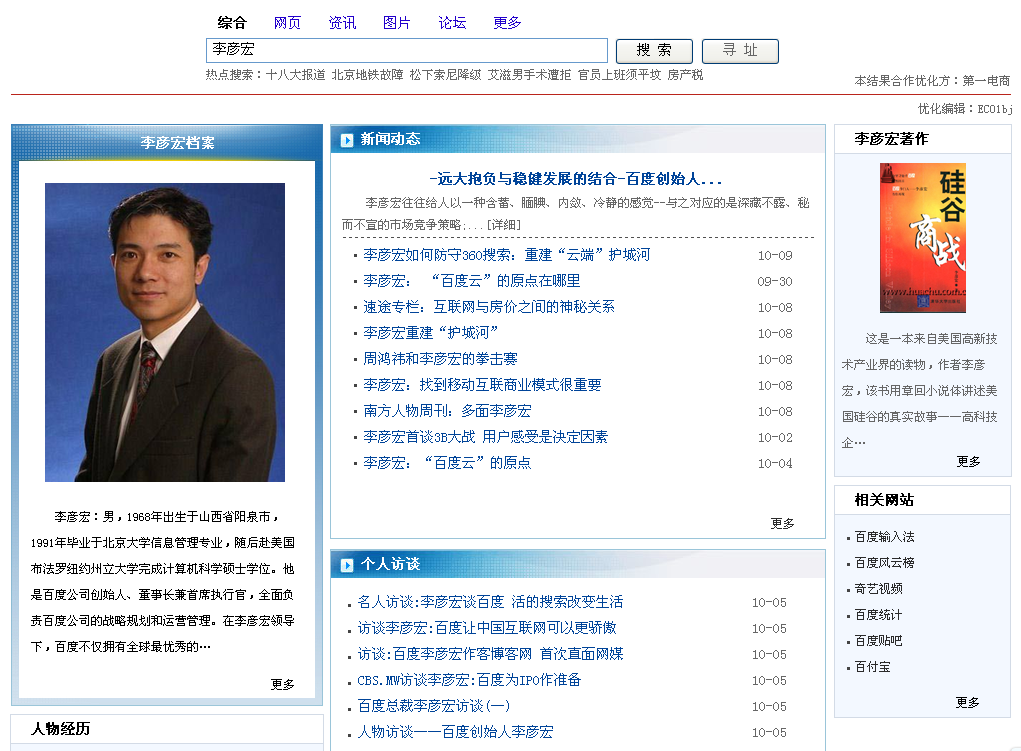Click the 详细 link after the news summary
1021x751 pixels.
click(x=503, y=224)
